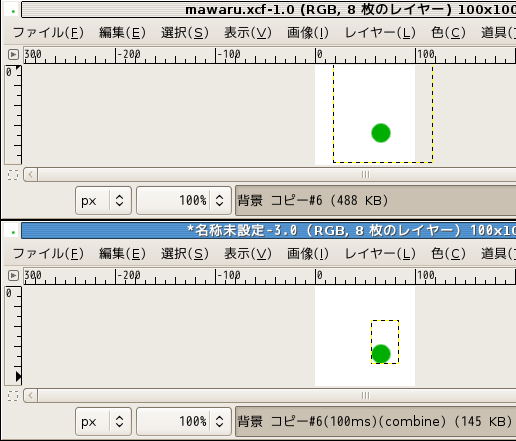
Task: Click the window icon of the mawaru.xcf title bar
Action: pos(13,11)
